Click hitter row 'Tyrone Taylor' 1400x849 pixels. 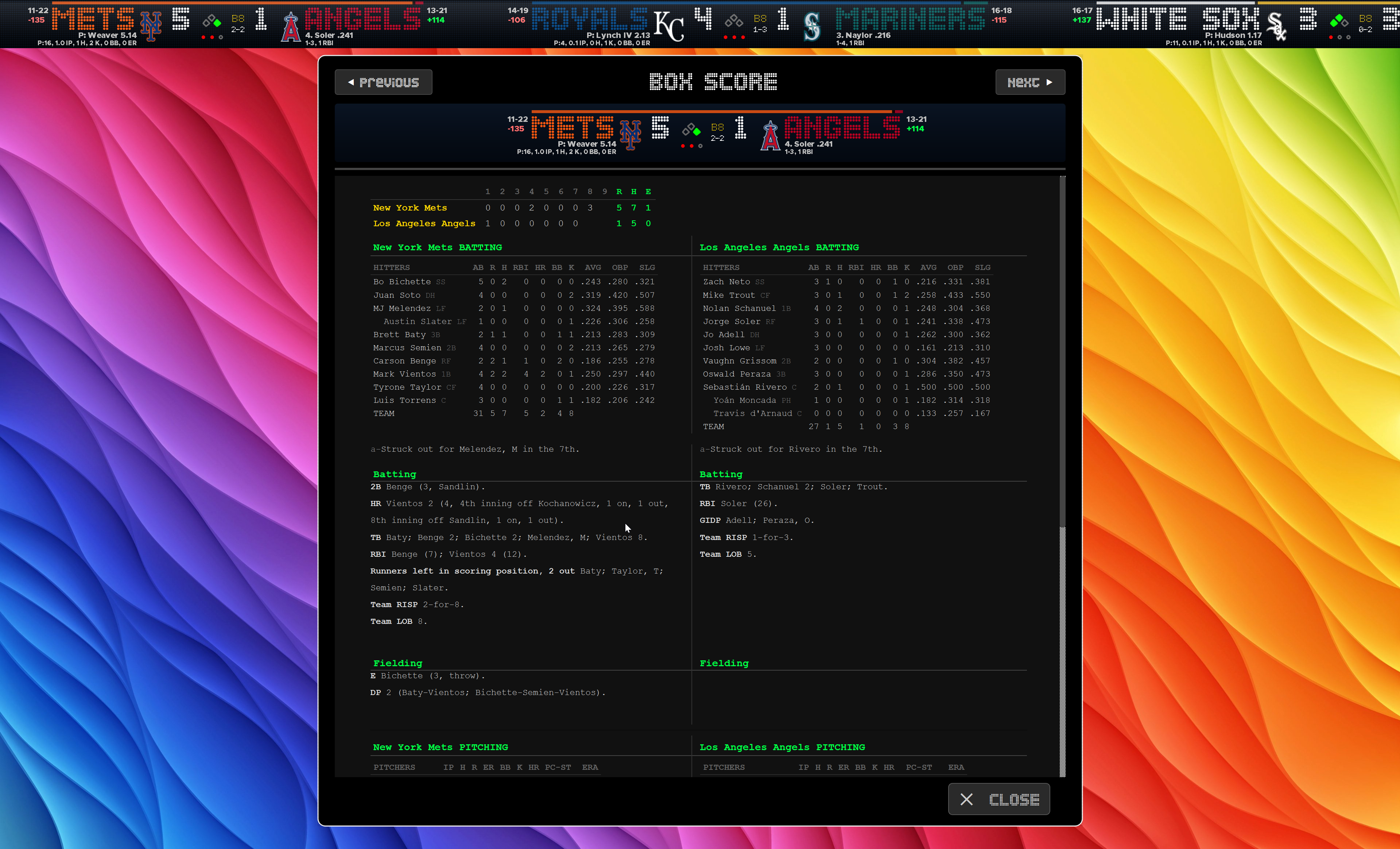513,387
